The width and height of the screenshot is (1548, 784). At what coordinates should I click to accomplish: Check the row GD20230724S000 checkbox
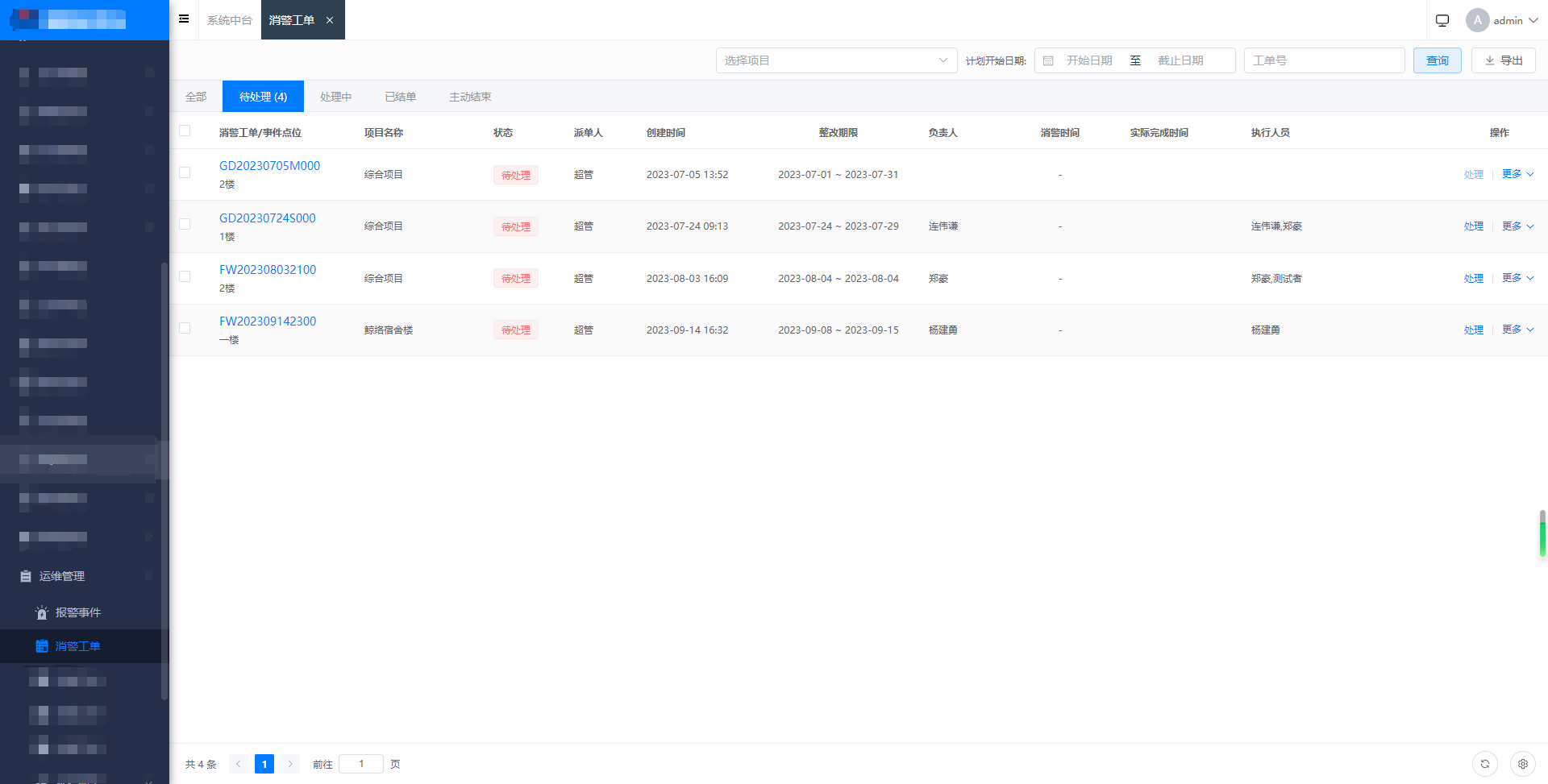pyautogui.click(x=185, y=224)
